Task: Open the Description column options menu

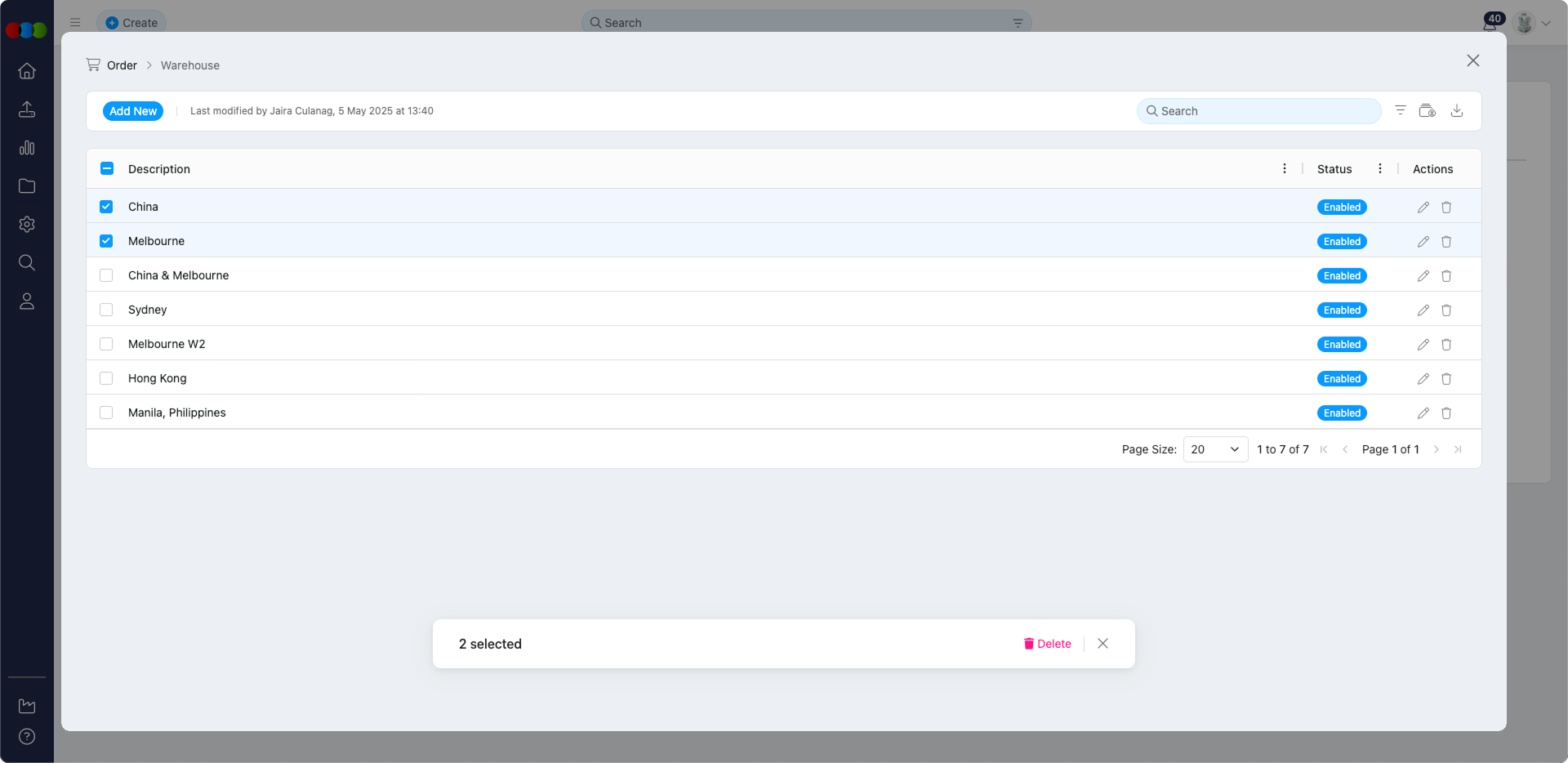Action: (1284, 168)
